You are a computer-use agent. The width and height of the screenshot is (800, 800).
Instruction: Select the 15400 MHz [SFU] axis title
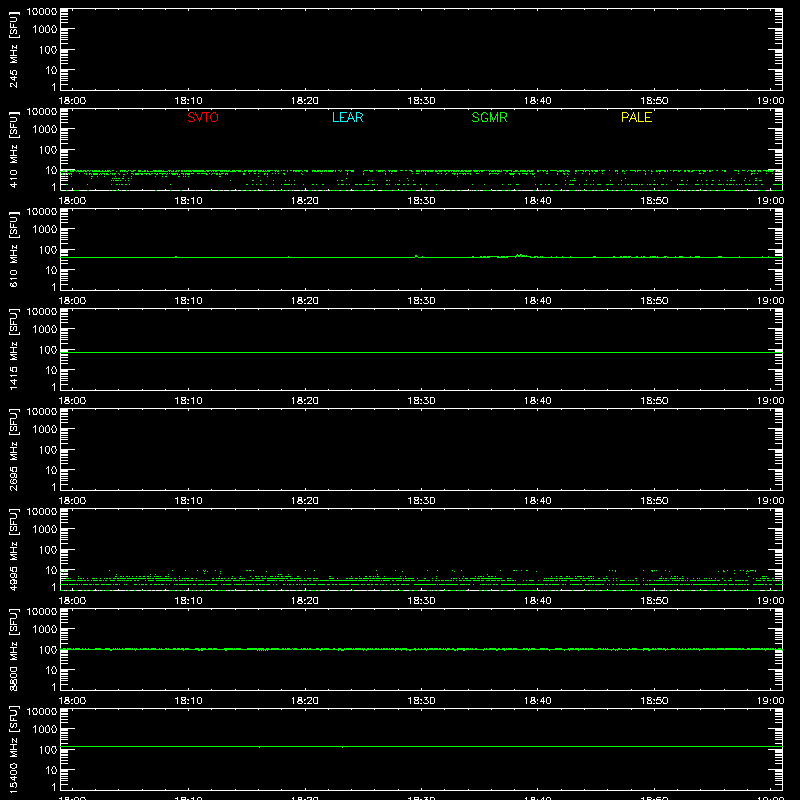click(14, 749)
